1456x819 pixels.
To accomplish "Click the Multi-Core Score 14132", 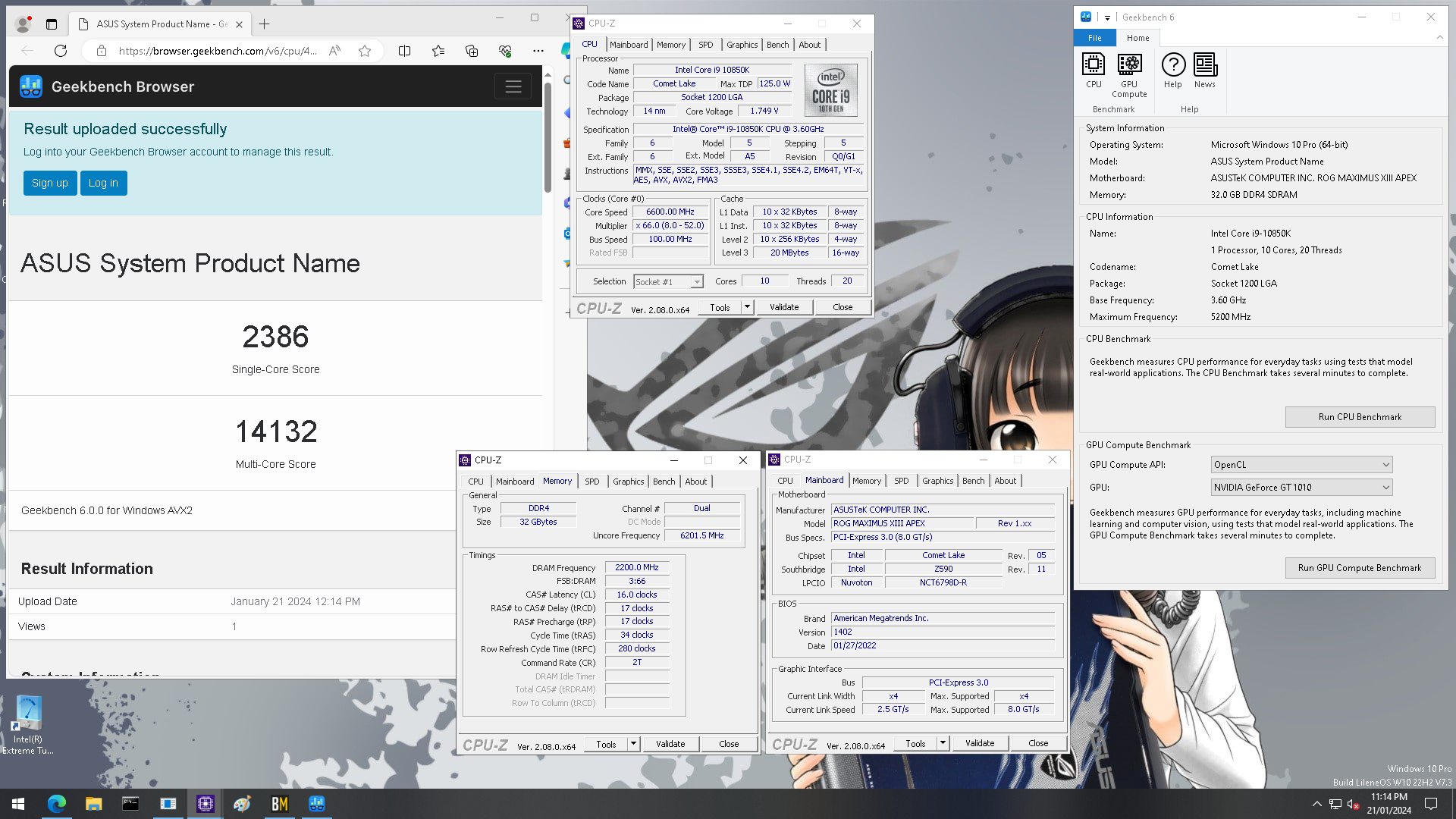I will tap(276, 431).
